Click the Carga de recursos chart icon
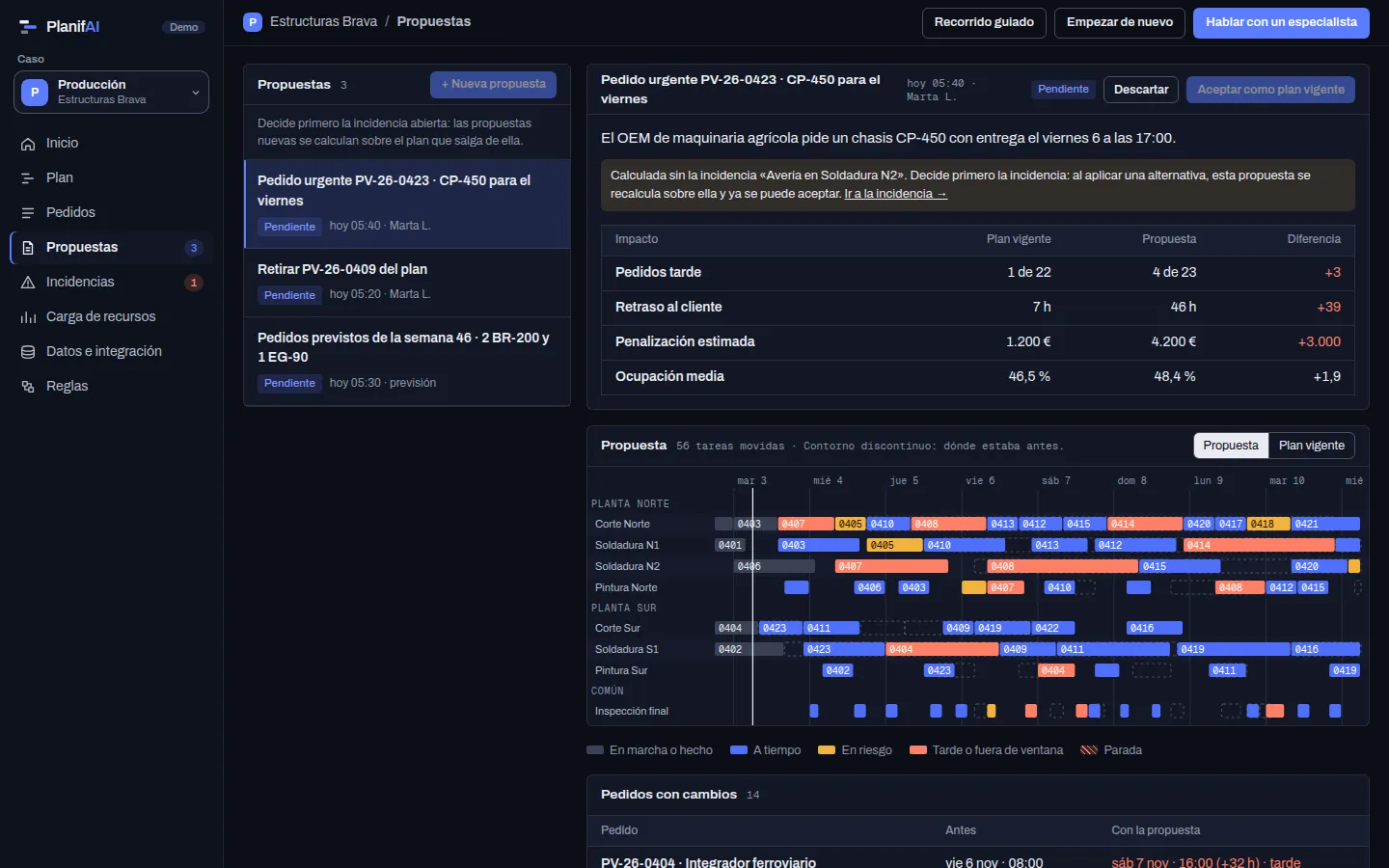 pos(28,317)
